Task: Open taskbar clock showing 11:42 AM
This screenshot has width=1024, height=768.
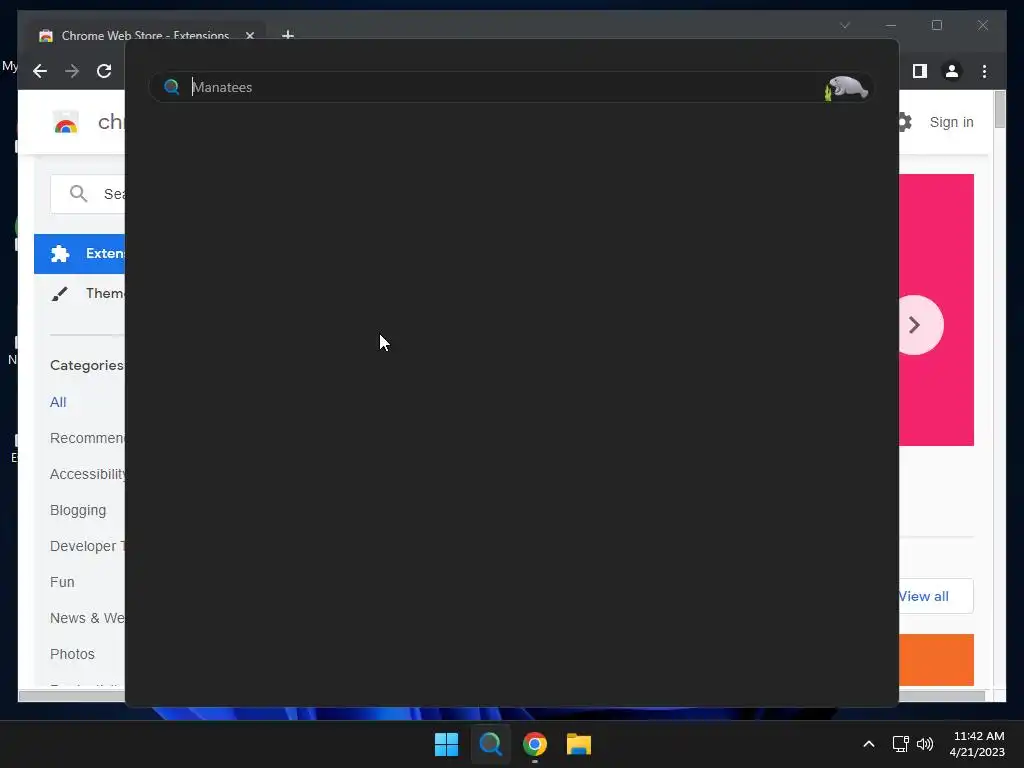Action: (977, 744)
